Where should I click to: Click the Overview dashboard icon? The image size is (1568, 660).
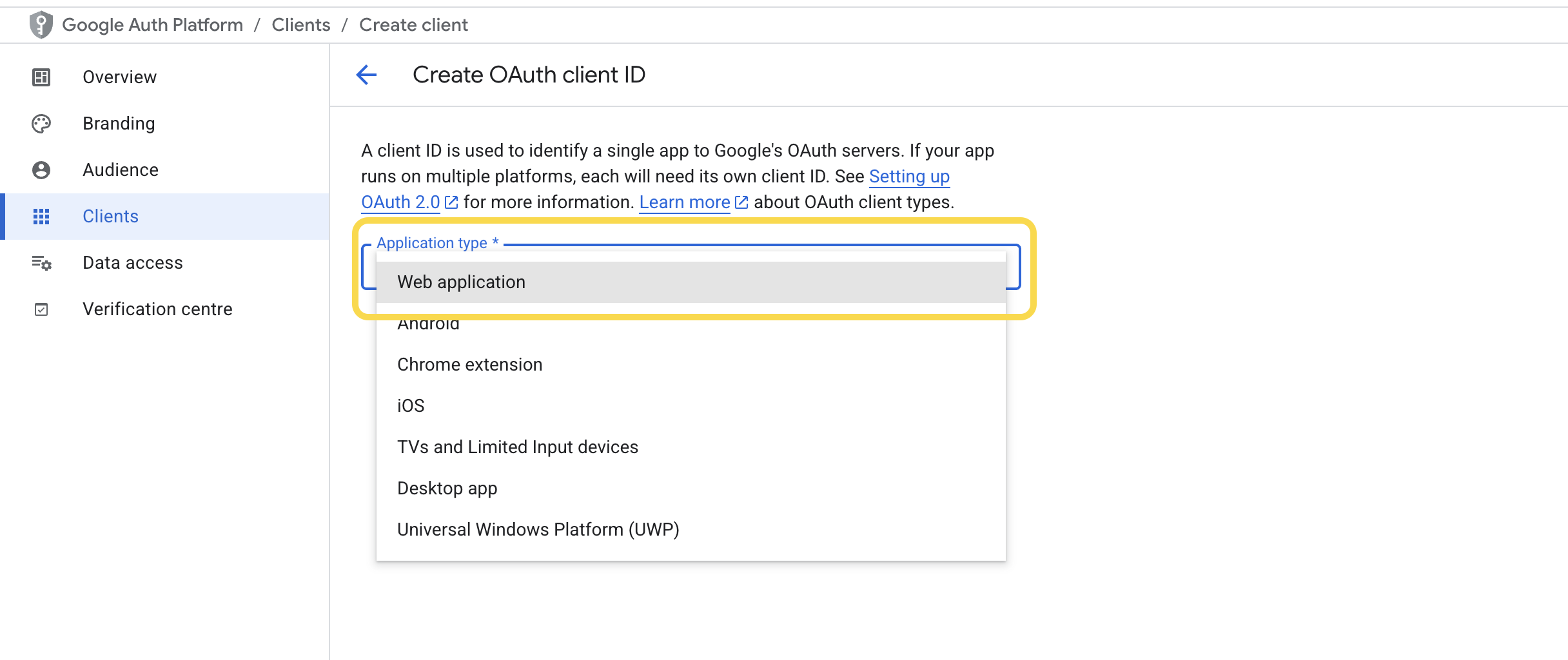(41, 77)
